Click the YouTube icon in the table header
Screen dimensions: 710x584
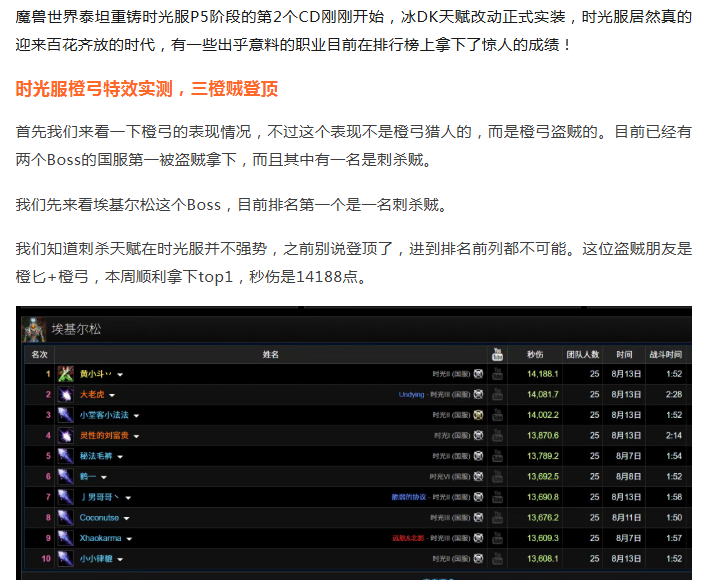[497, 354]
